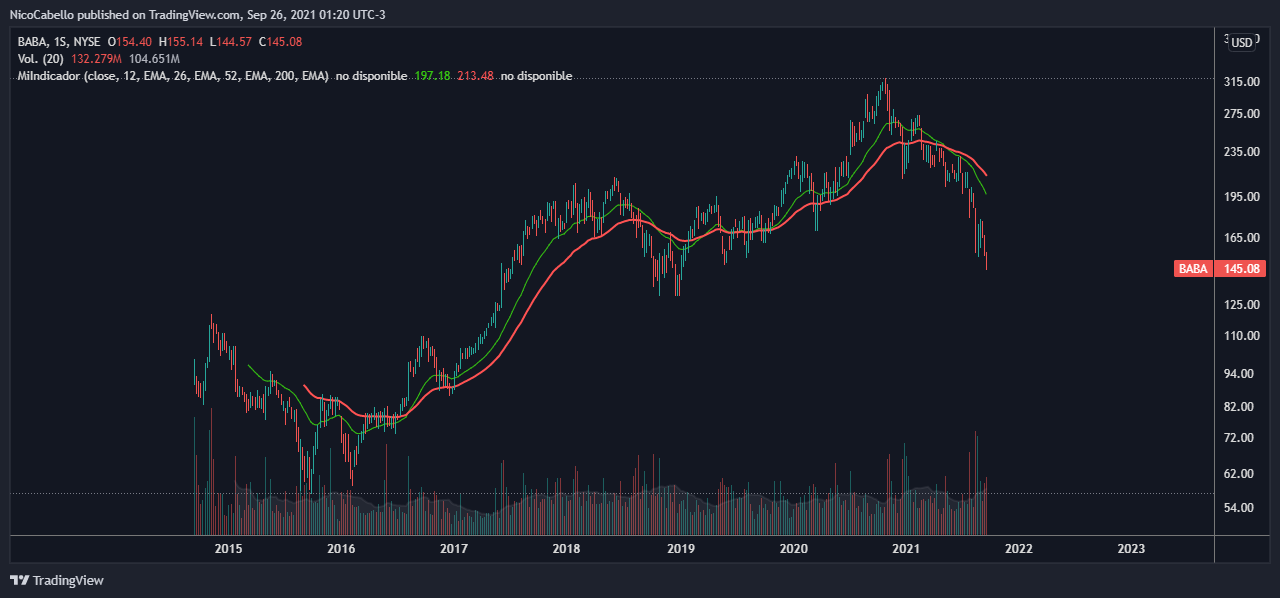The image size is (1280, 598).
Task: Click the 82.00 price axis label
Action: pos(1241,407)
